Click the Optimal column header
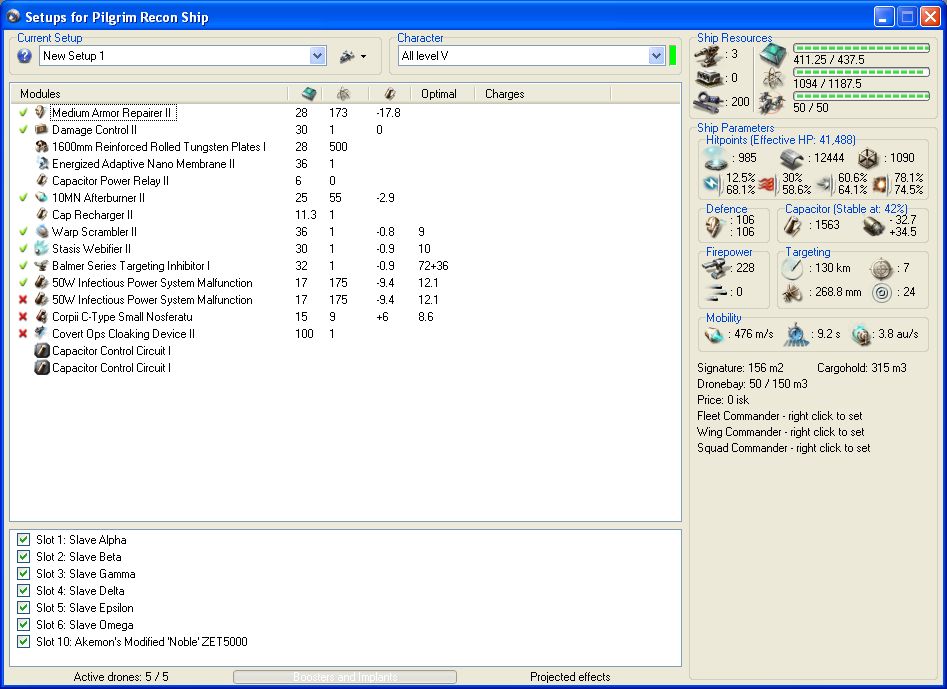This screenshot has height=689, width=947. coord(439,94)
